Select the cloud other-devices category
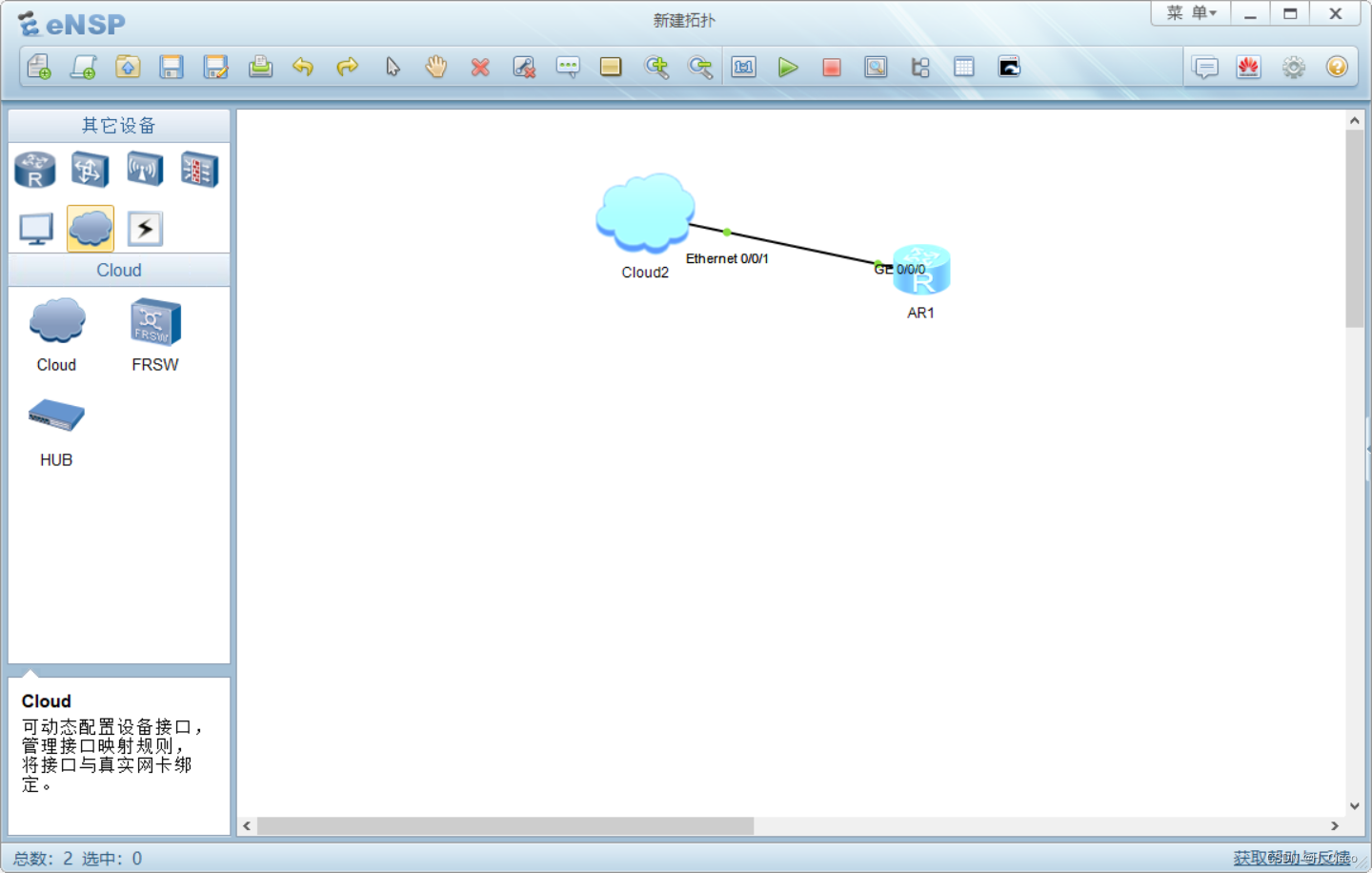 [91, 229]
